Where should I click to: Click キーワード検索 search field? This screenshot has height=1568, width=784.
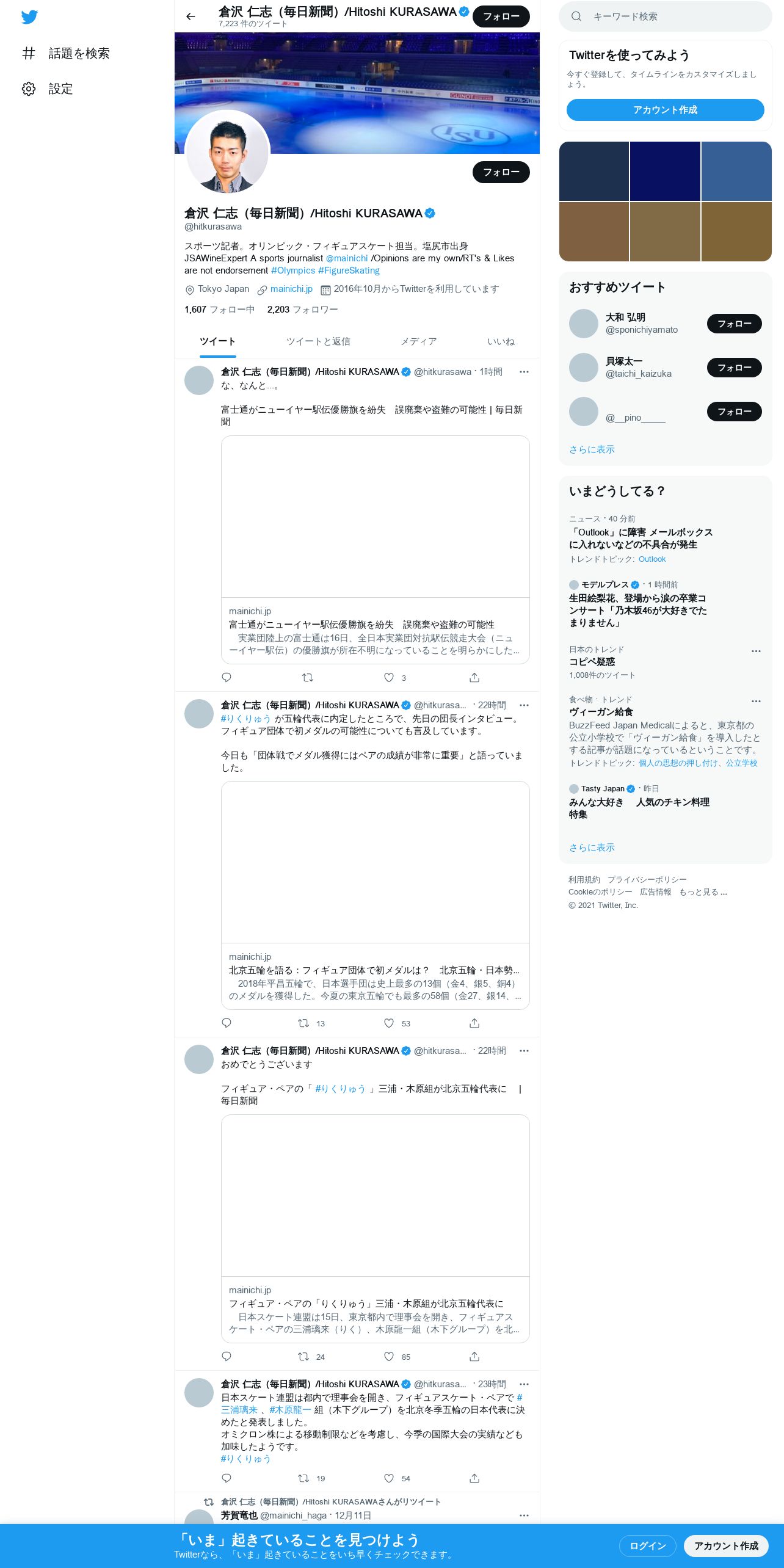(666, 16)
